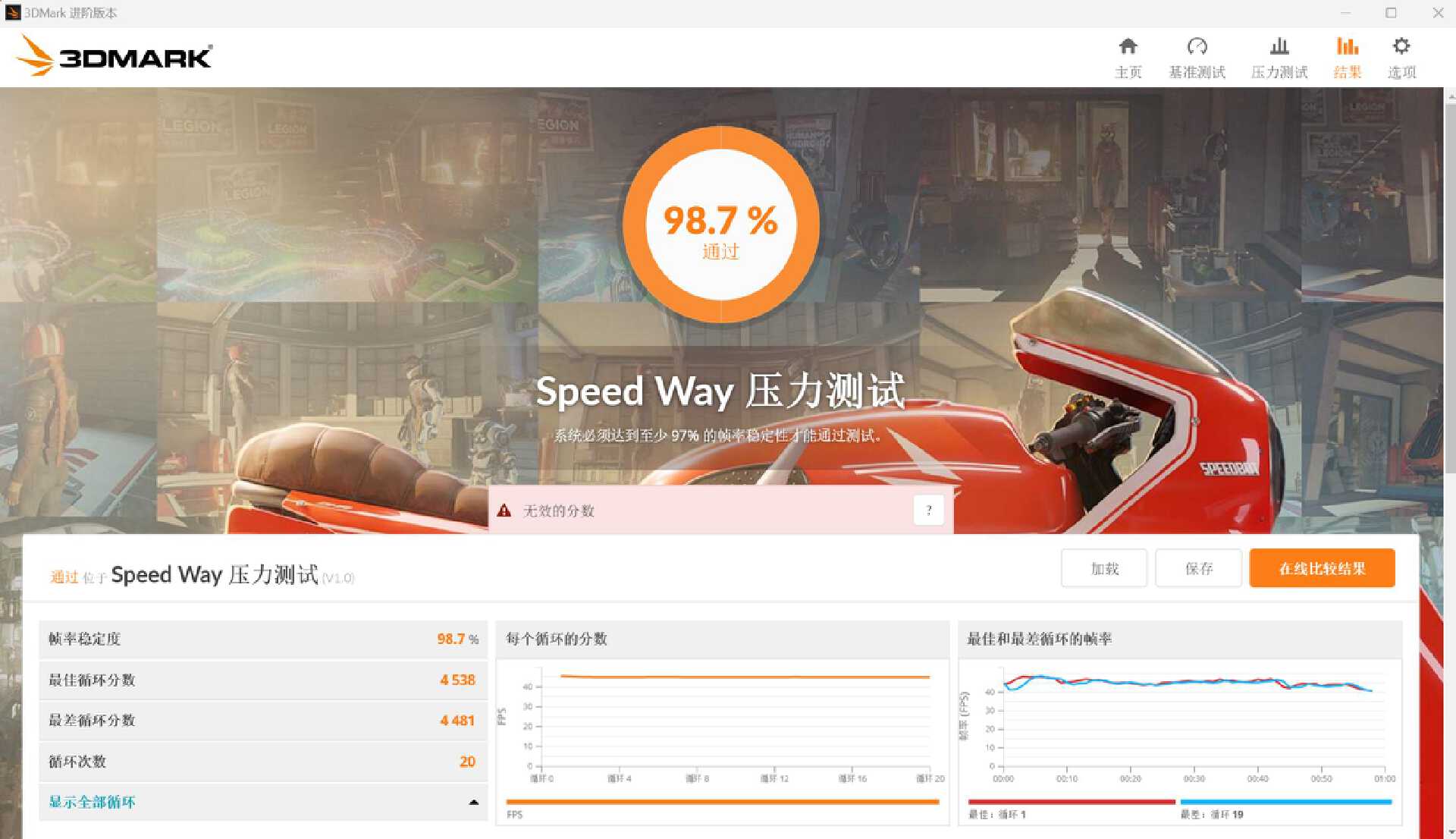Collapse the loop list arrow

point(474,802)
